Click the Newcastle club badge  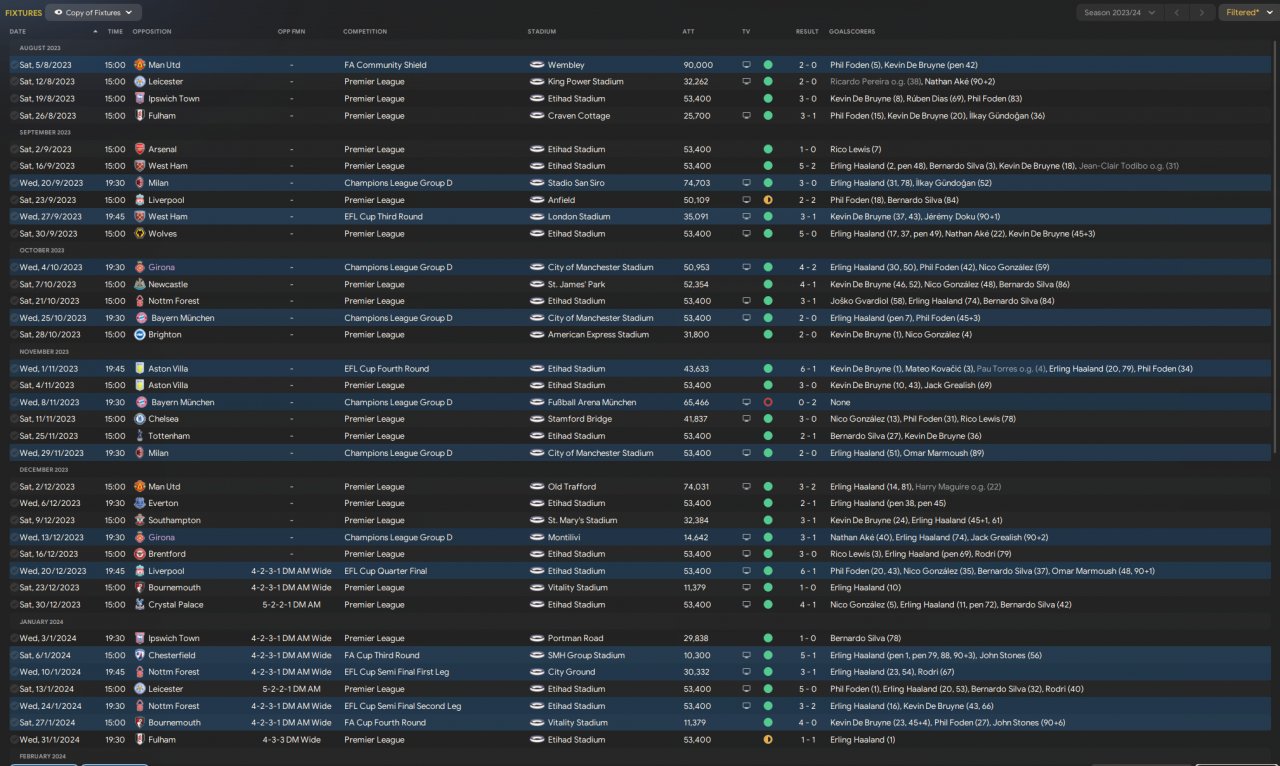140,284
